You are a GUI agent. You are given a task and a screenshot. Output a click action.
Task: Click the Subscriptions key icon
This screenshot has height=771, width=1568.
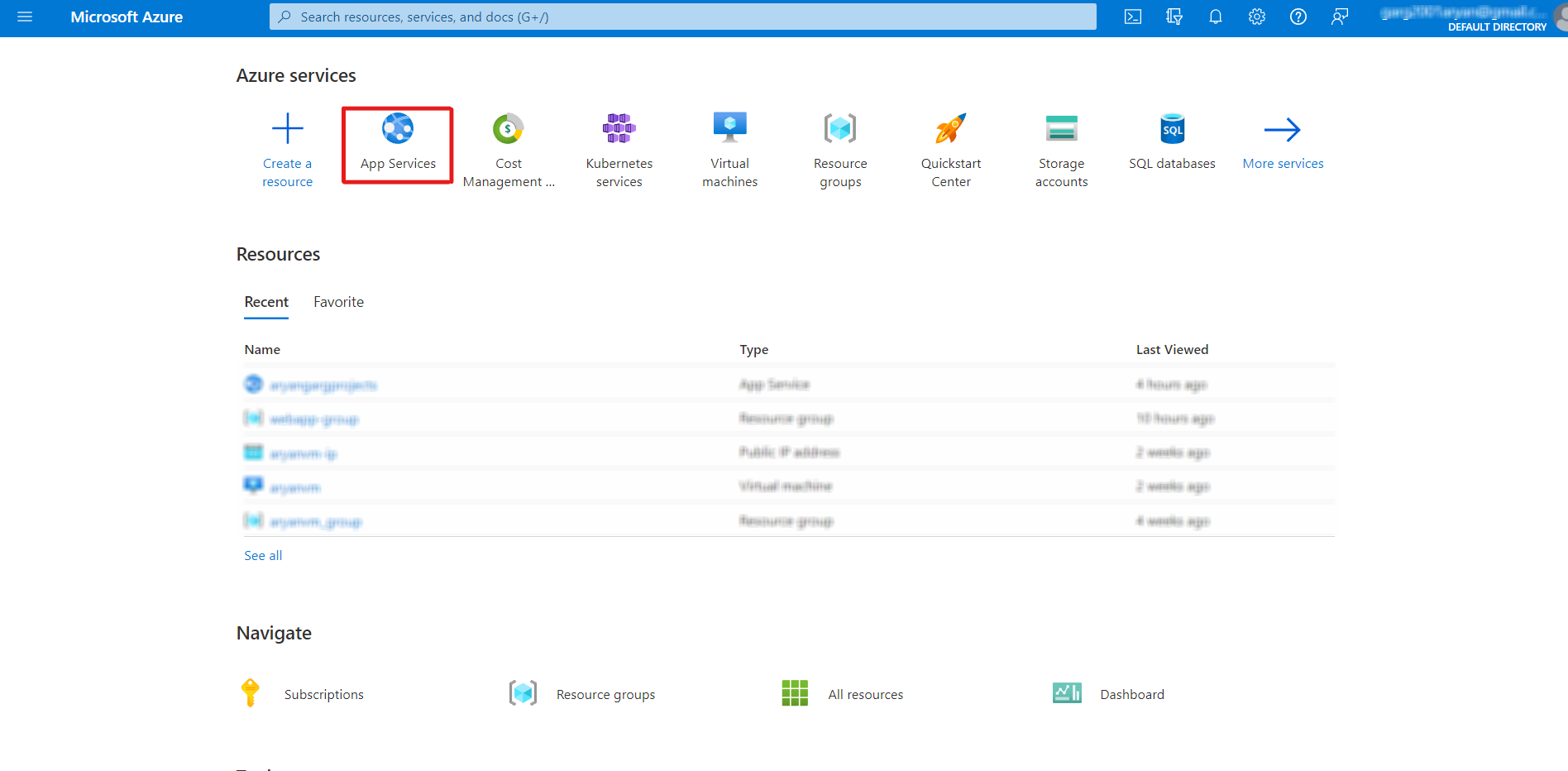click(x=250, y=693)
